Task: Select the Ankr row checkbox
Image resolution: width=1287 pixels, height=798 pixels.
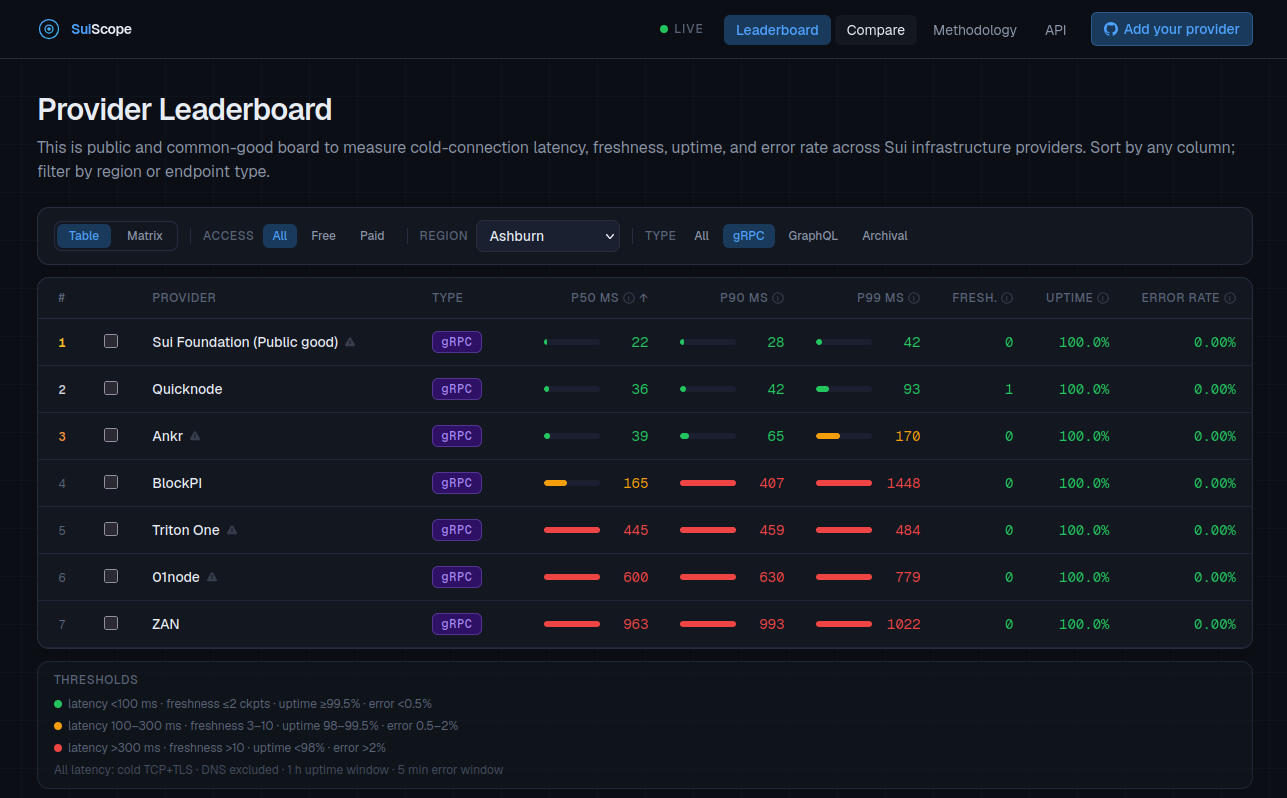Action: coord(111,435)
